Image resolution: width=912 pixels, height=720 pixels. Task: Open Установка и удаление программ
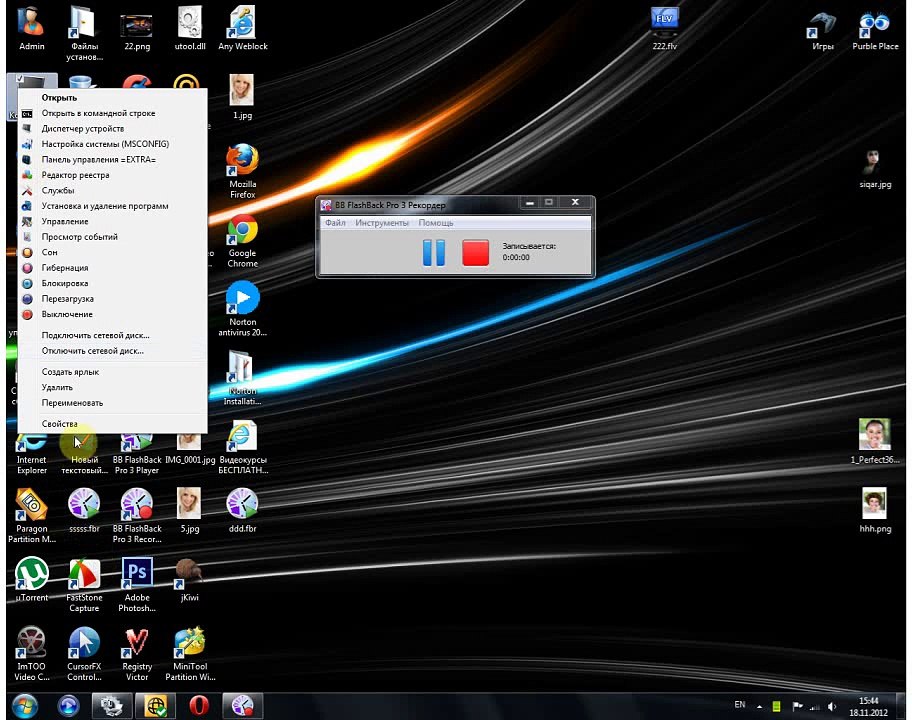pyautogui.click(x=112, y=206)
